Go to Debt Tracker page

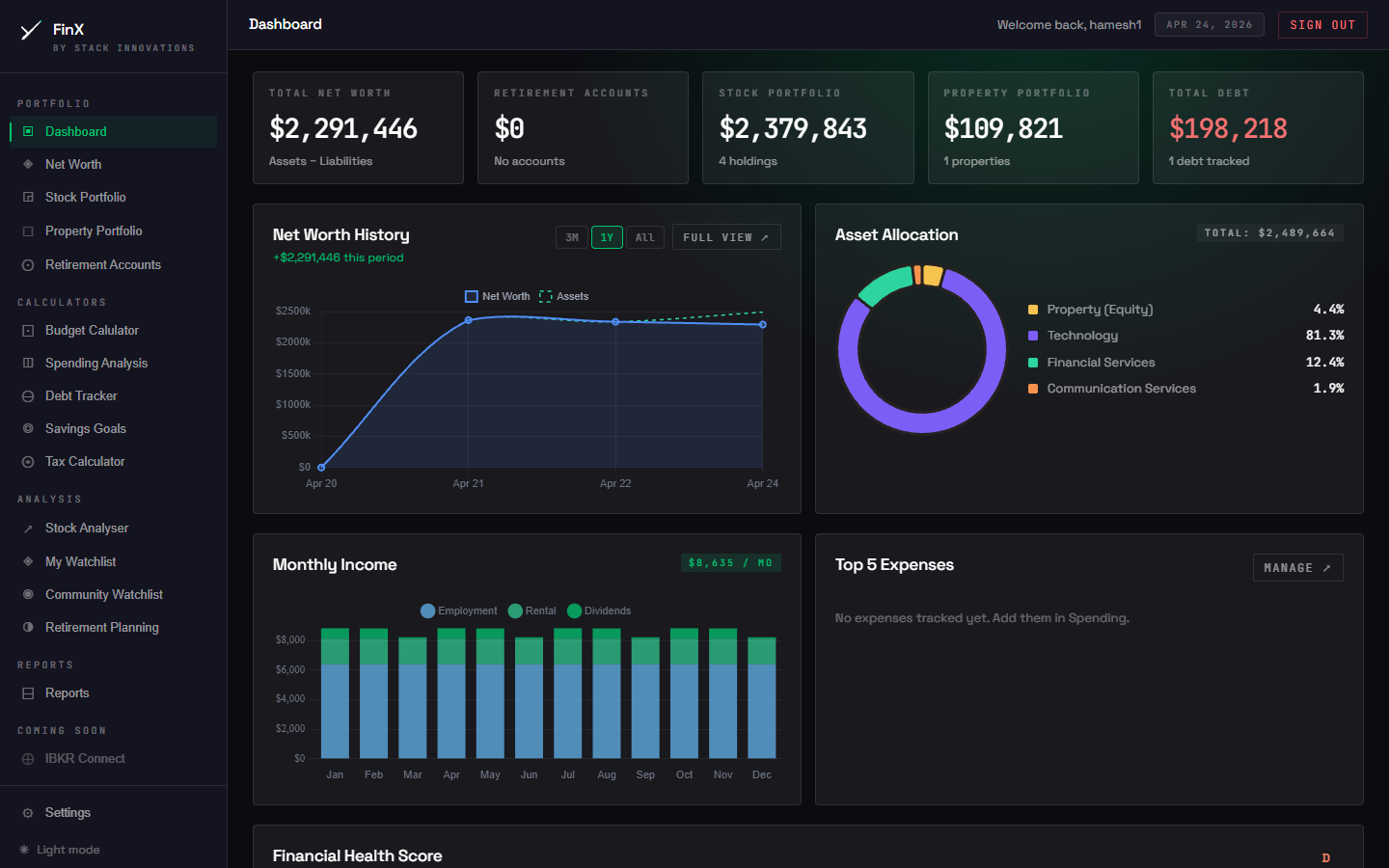pos(113,395)
